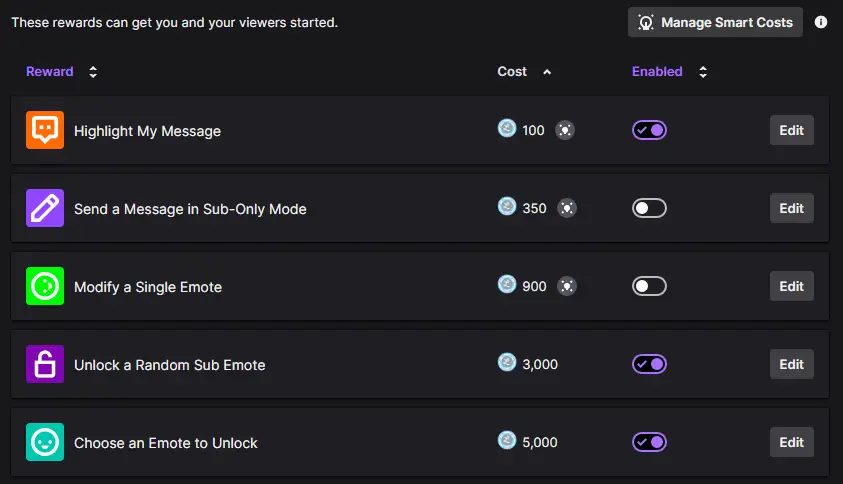Click the info icon beside Manage Smart Costs
Image resolution: width=843 pixels, height=484 pixels.
coord(820,22)
